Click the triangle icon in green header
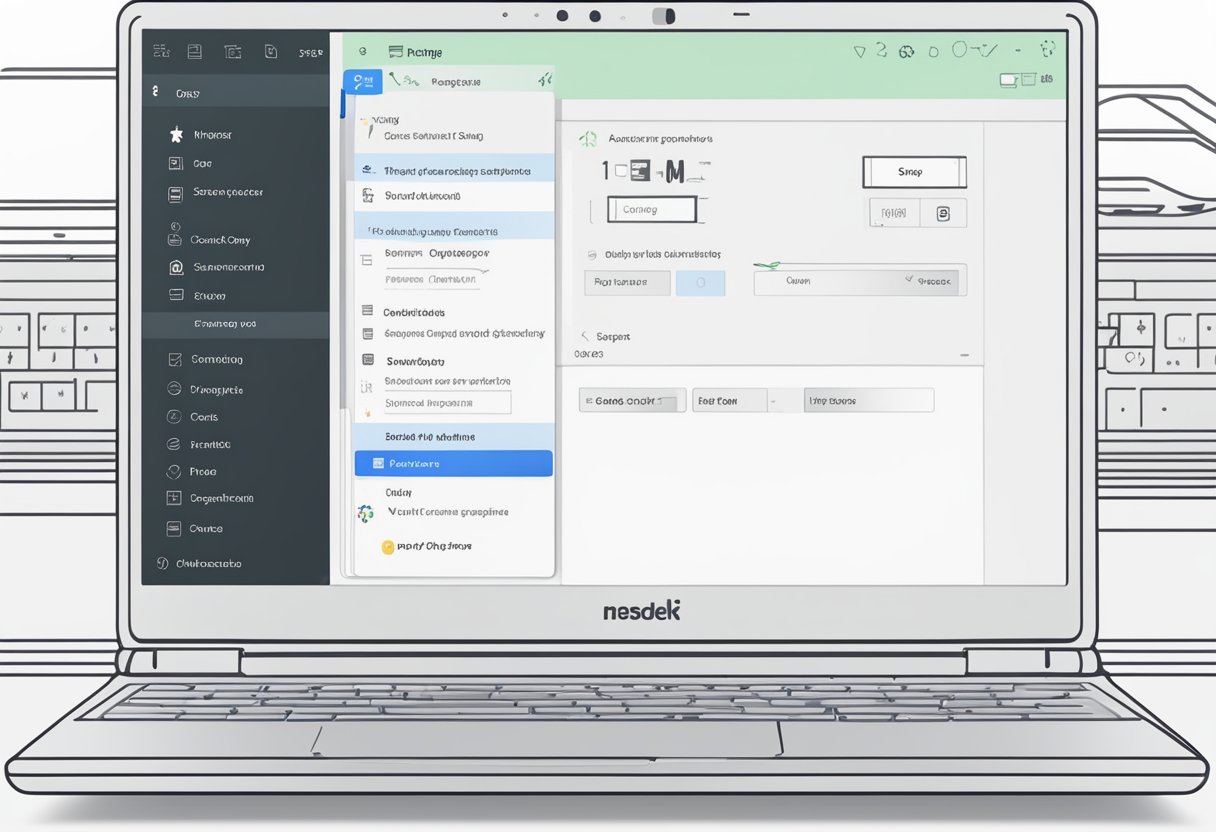Image resolution: width=1216 pixels, height=832 pixels. pyautogui.click(x=859, y=50)
